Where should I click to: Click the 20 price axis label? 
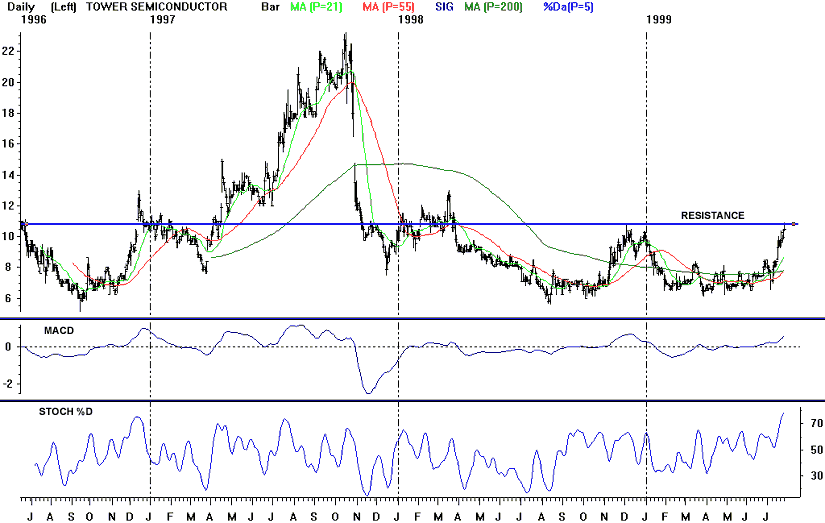8,83
